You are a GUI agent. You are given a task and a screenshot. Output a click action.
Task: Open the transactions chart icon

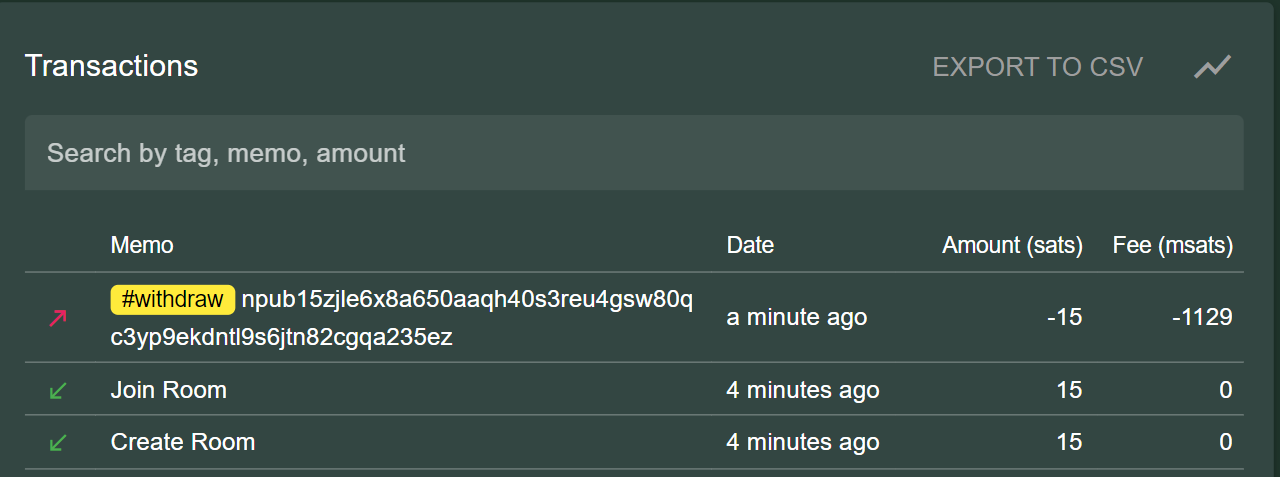[1212, 67]
